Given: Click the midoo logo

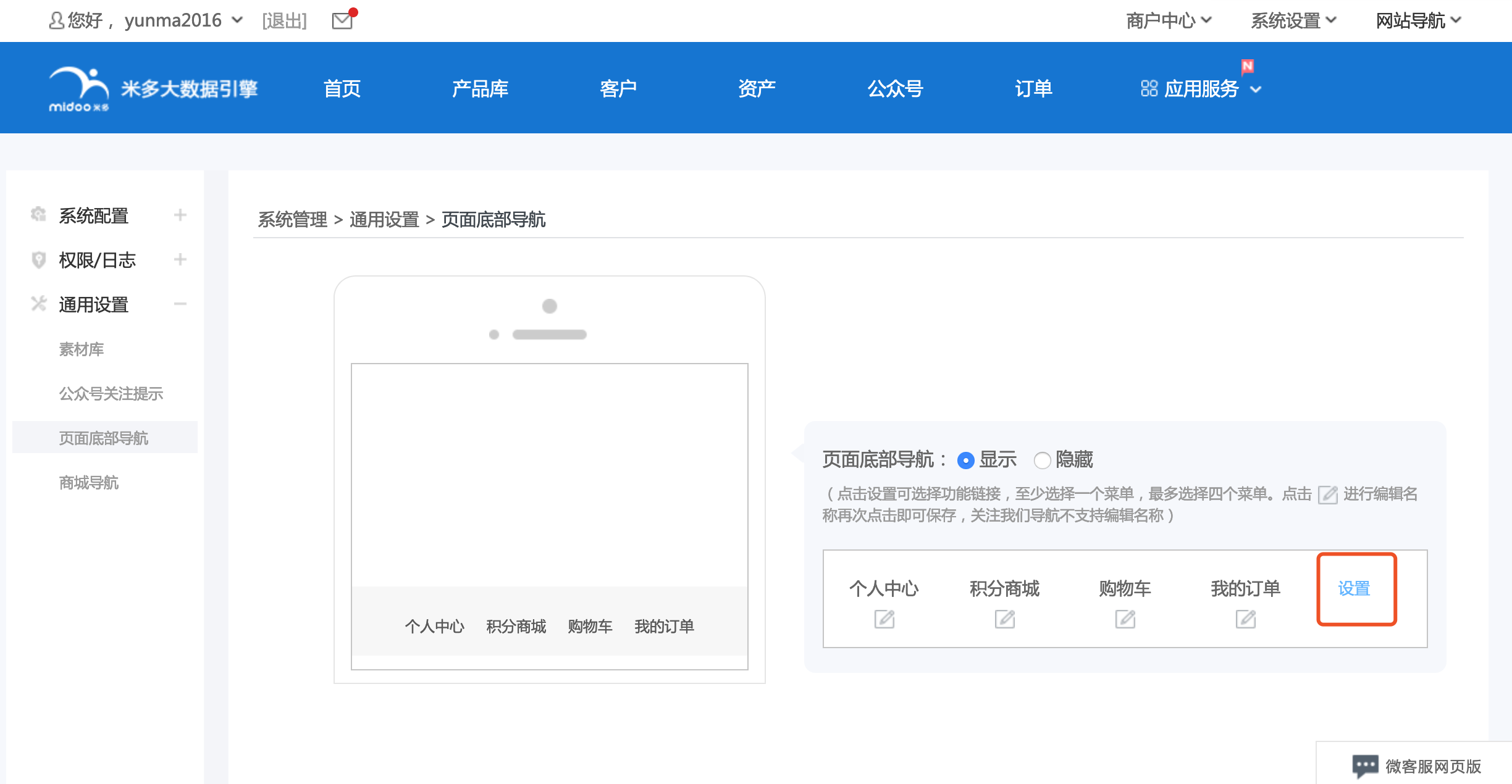Looking at the screenshot, I should pyautogui.click(x=79, y=89).
